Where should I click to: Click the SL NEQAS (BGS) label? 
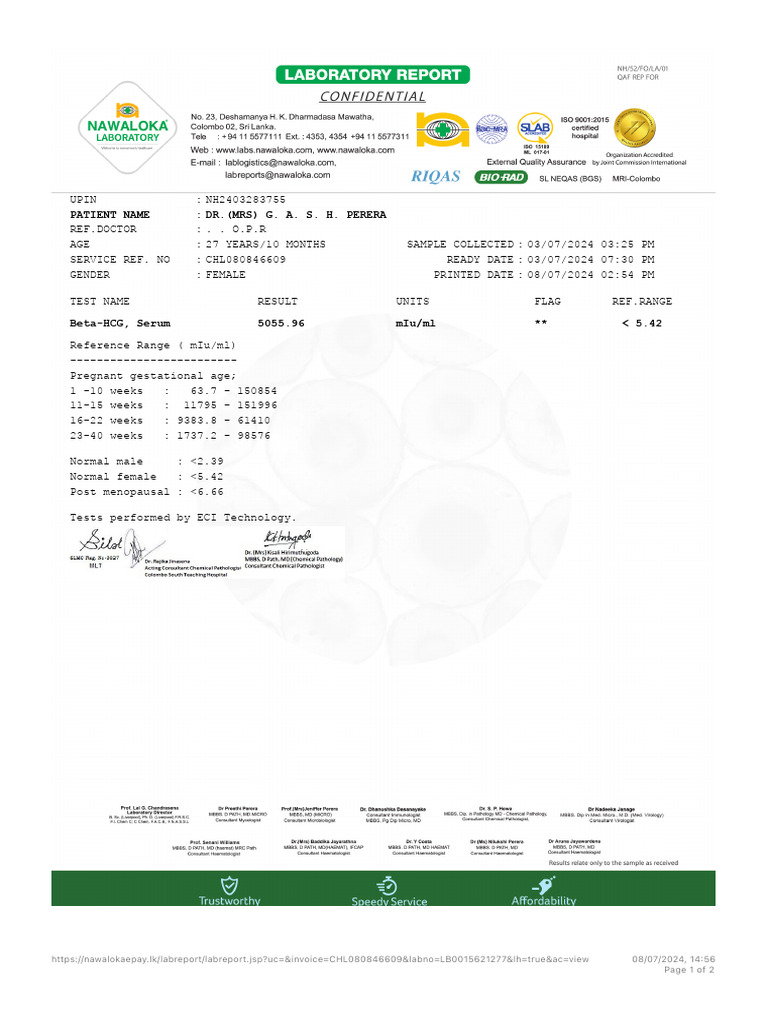tap(570, 179)
